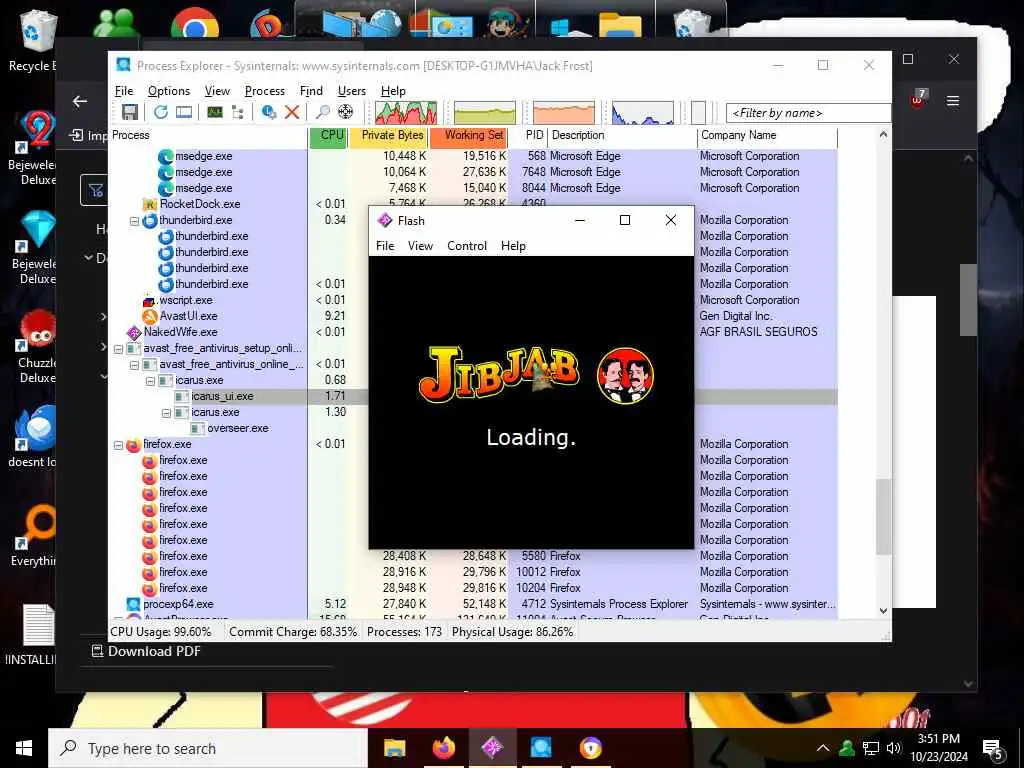Sort by the Private Bytes column header
This screenshot has width=1024, height=768.
389,137
